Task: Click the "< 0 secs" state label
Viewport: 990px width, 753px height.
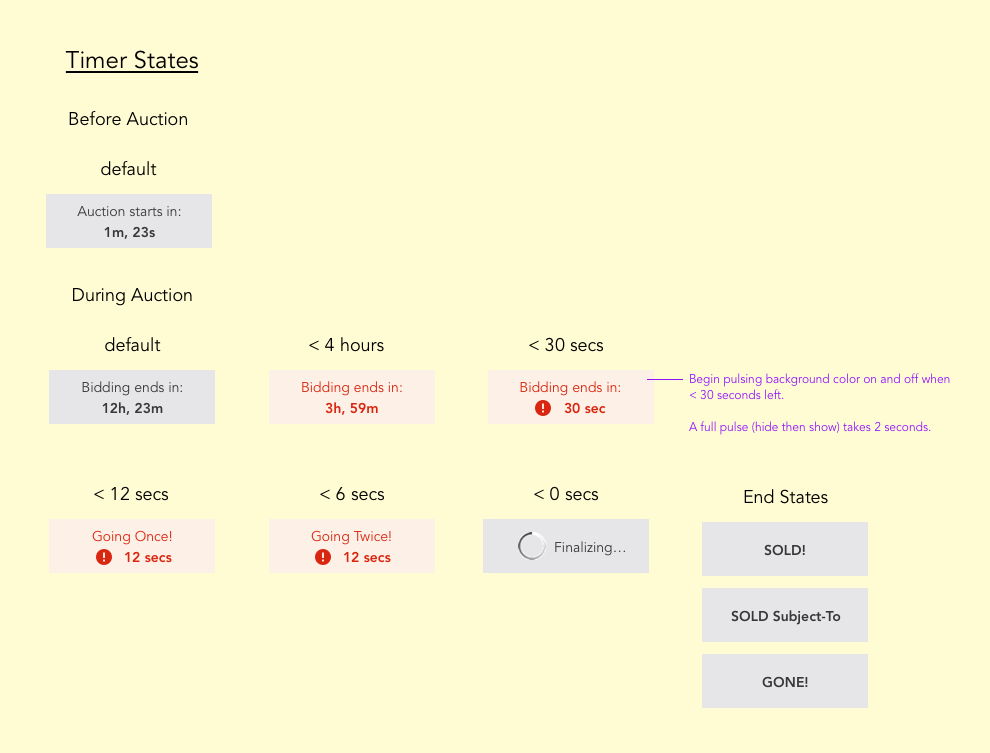Action: [x=566, y=494]
